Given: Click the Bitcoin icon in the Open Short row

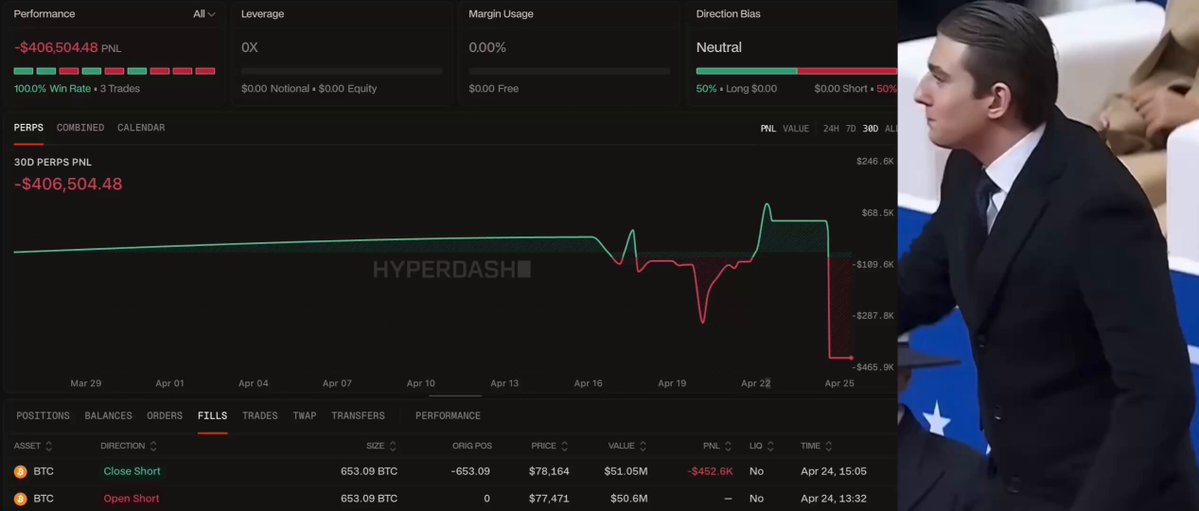Looking at the screenshot, I should click(x=20, y=498).
